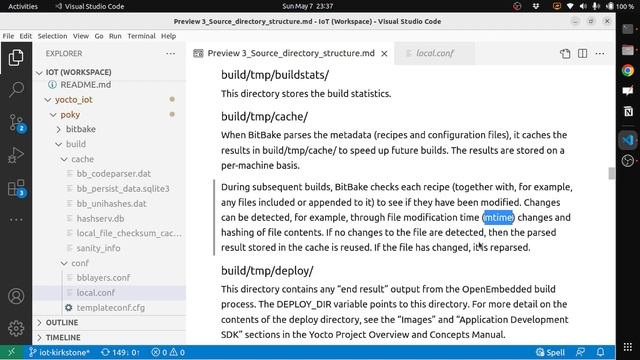Select local.conf in explorer tree
The height and width of the screenshot is (360, 640).
pyautogui.click(x=109, y=293)
